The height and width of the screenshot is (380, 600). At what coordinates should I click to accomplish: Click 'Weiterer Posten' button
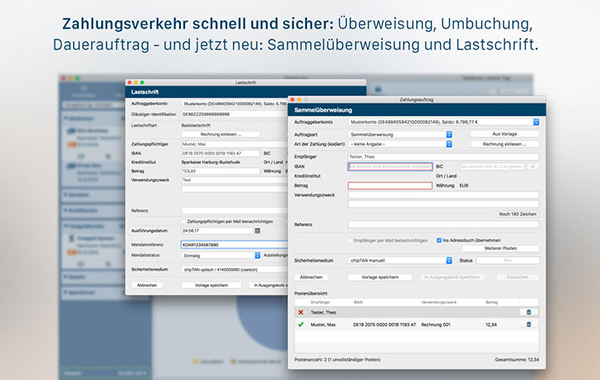click(501, 248)
